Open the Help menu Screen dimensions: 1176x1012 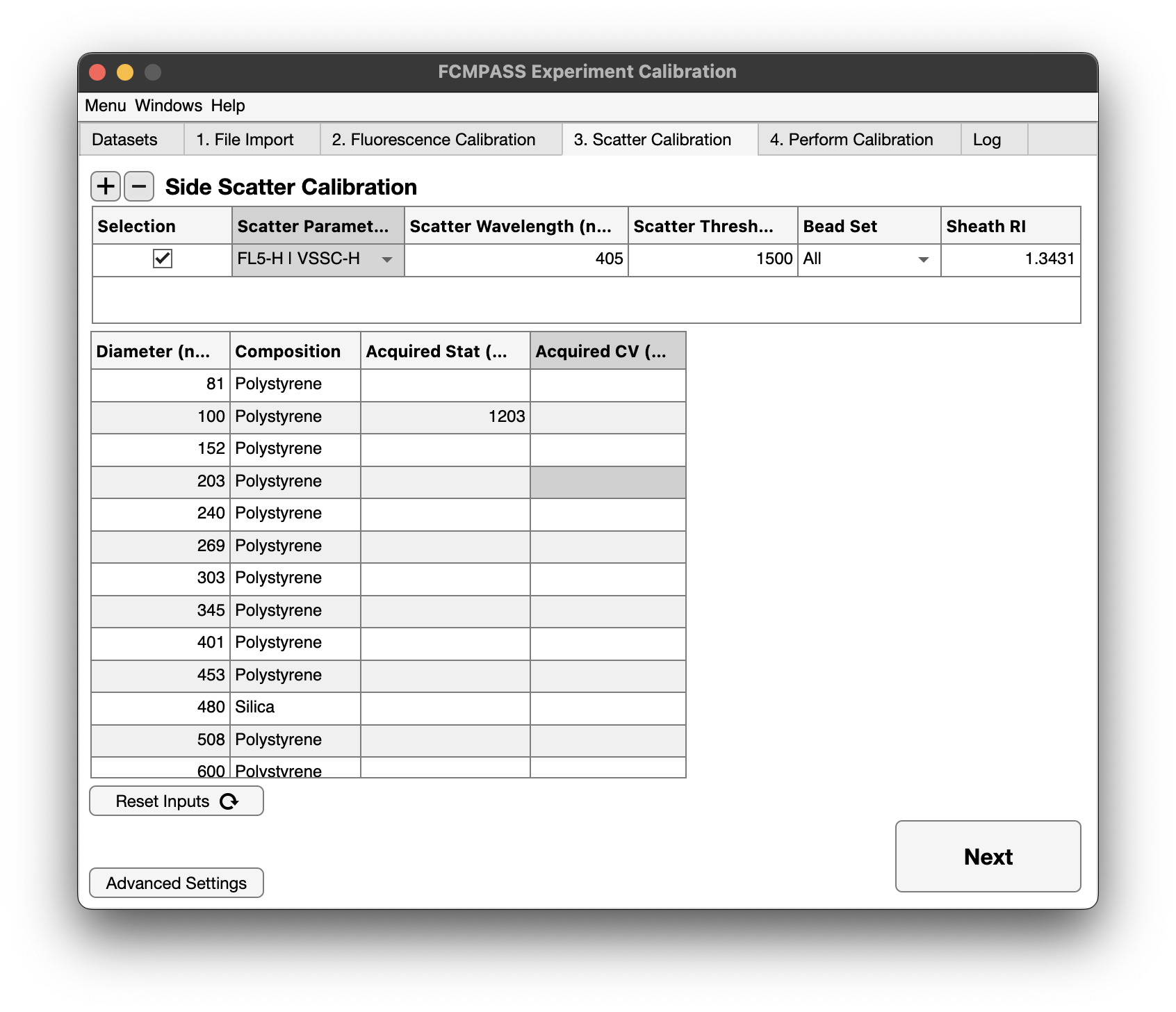click(228, 106)
